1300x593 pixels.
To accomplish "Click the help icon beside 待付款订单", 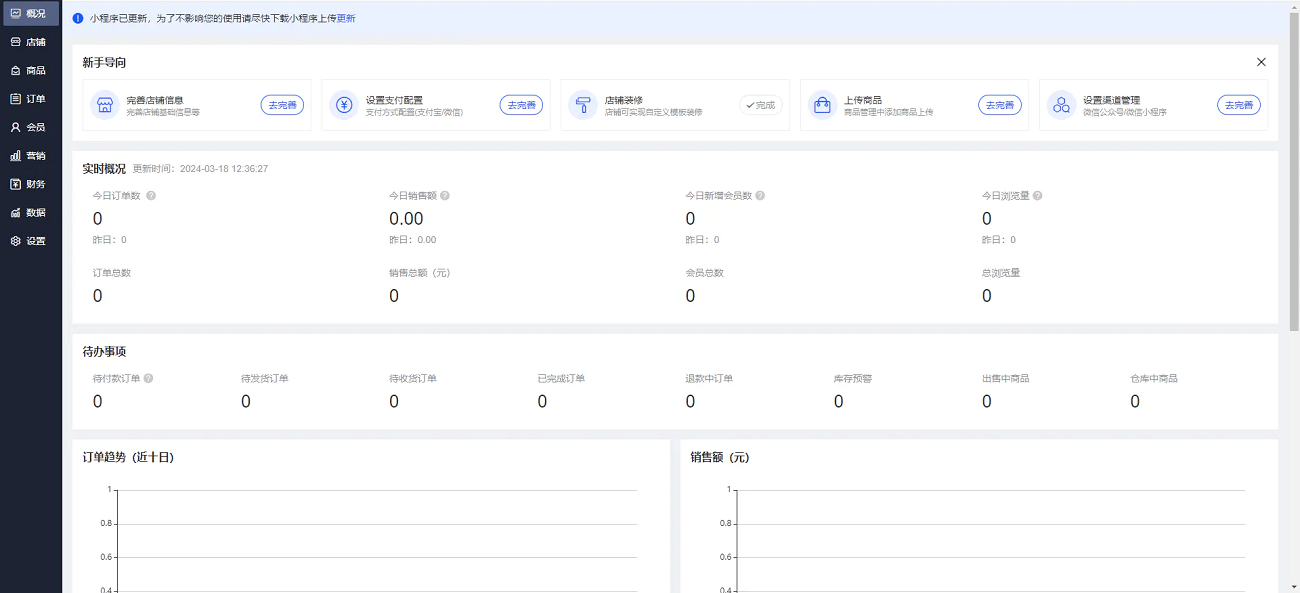I will click(x=148, y=378).
